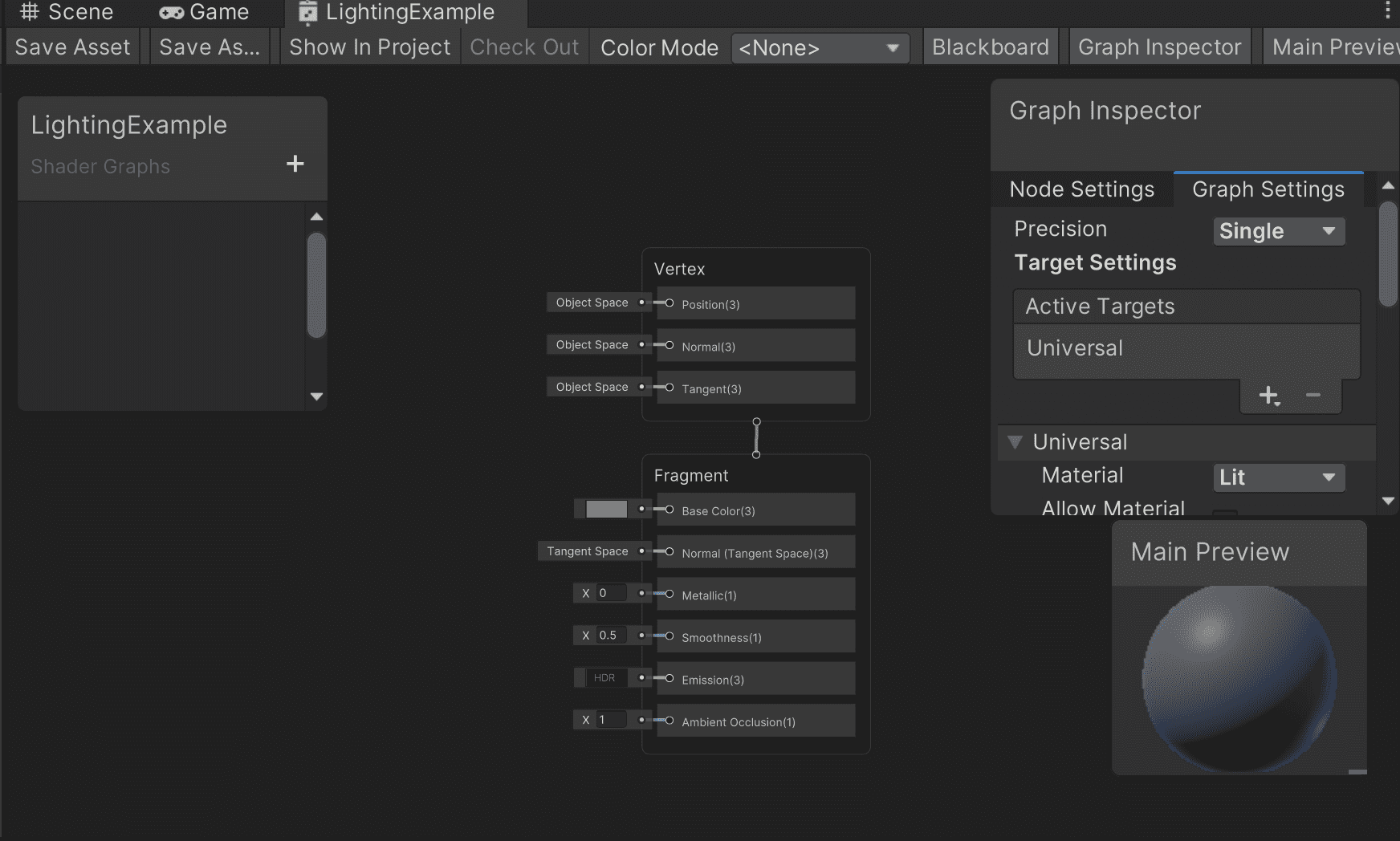Select Universal in Active Targets list
The image size is (1400, 841).
1186,350
